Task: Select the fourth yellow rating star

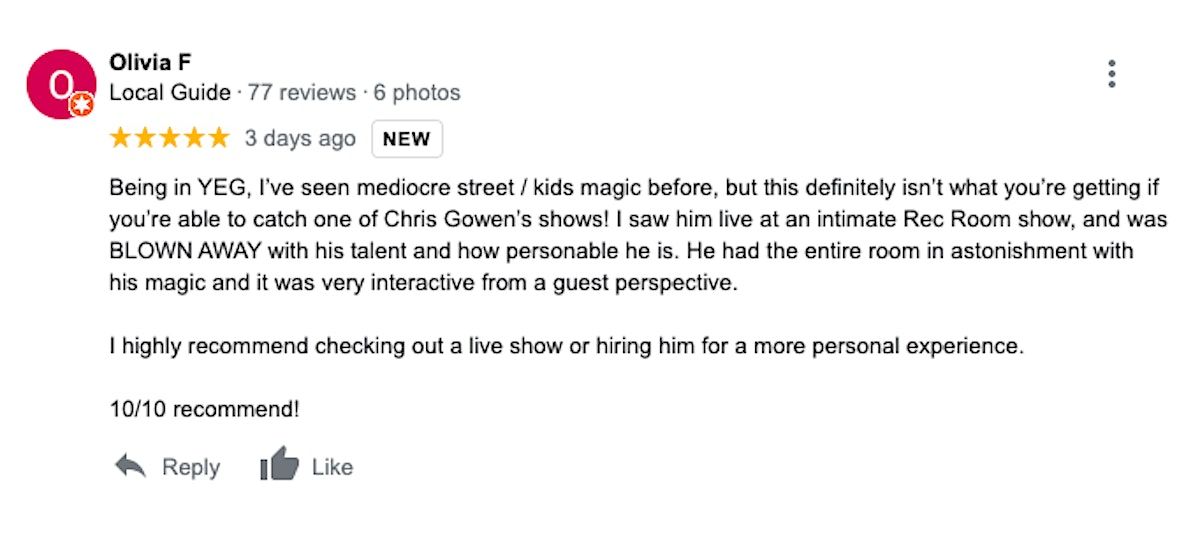Action: tap(194, 139)
